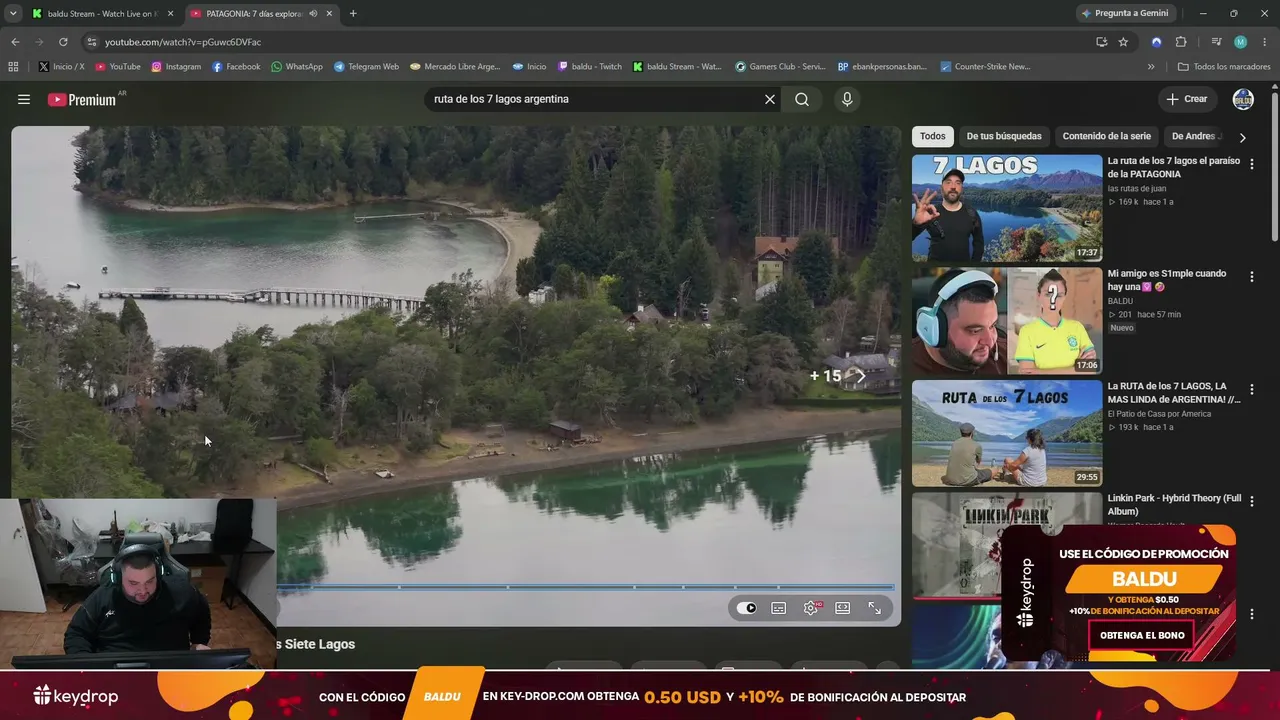Open the '7 LAGOS' 17:37 video thumbnail

pyautogui.click(x=1007, y=208)
